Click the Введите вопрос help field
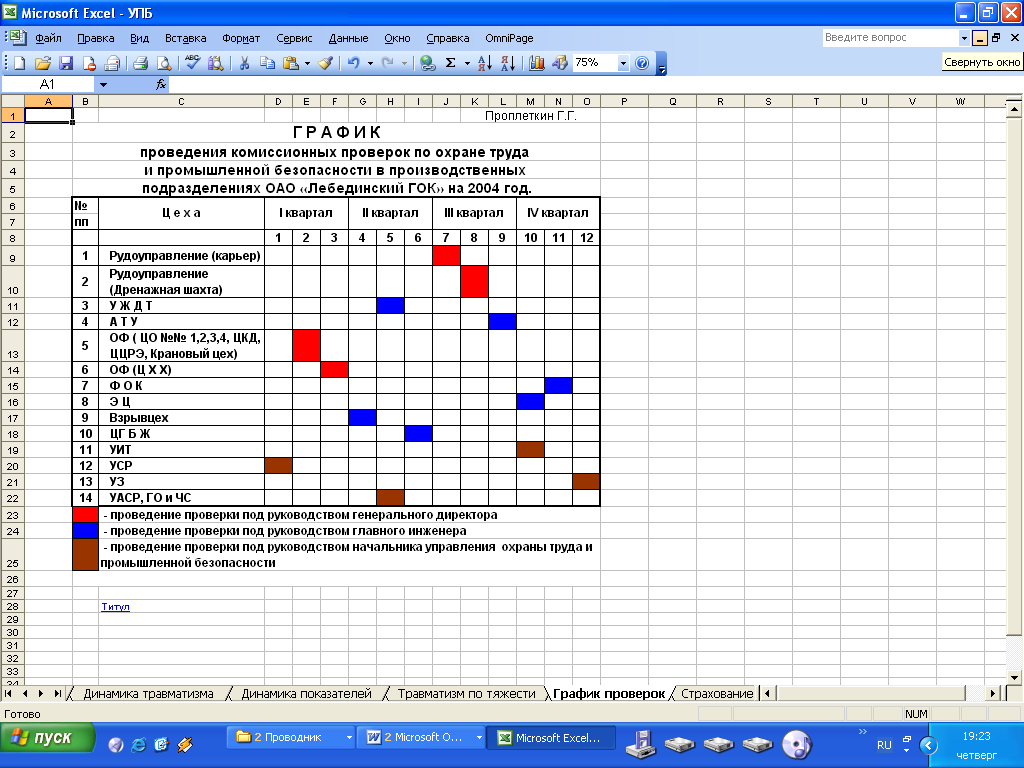Image resolution: width=1024 pixels, height=768 pixels. [890, 38]
